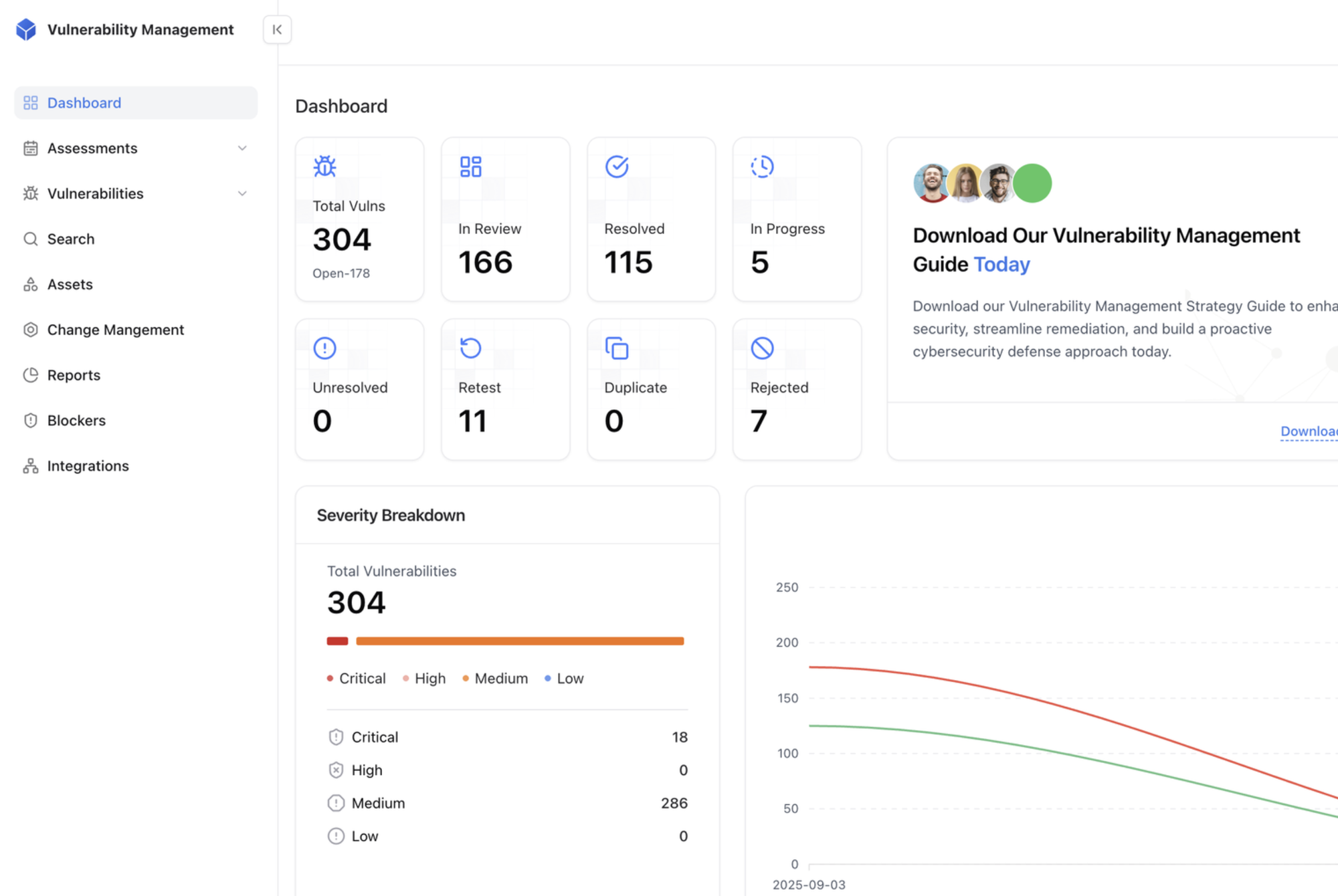The image size is (1338, 896).
Task: Click the Dashboard grid icon in sidebar
Action: click(31, 103)
